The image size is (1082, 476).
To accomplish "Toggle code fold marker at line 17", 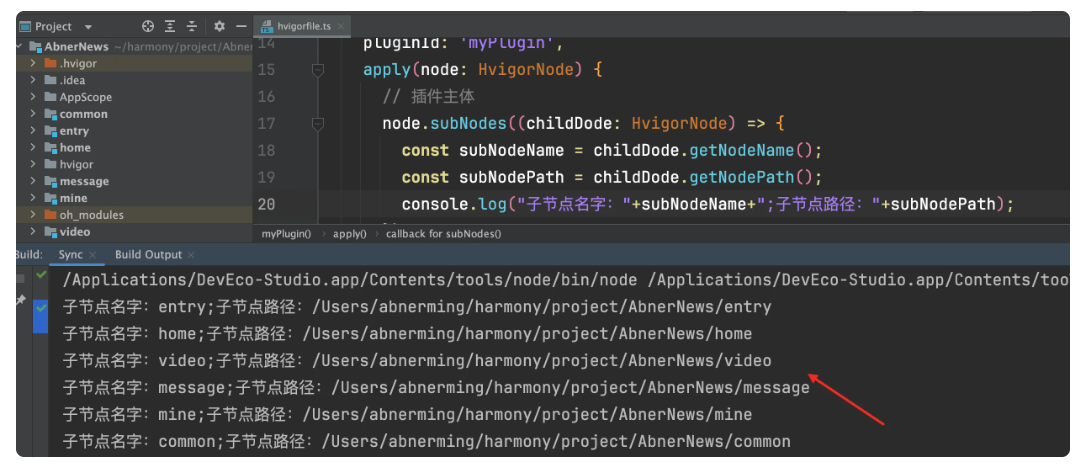I will [317, 124].
